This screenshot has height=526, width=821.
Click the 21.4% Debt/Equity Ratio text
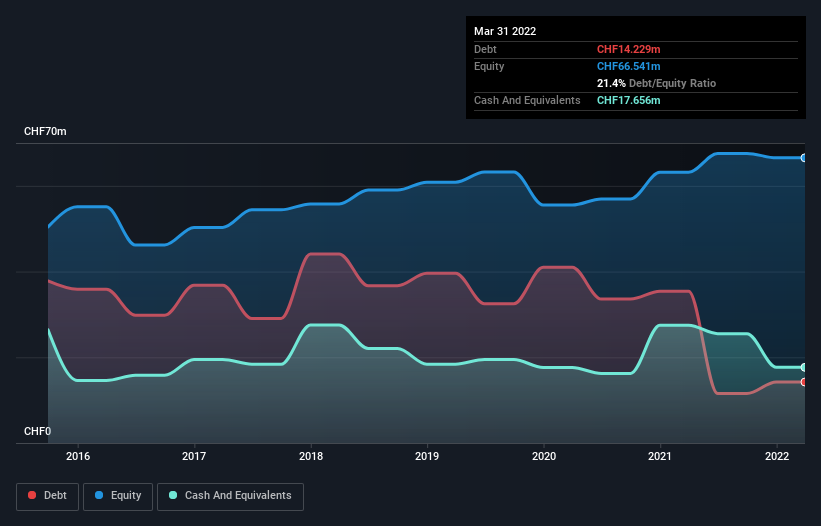click(x=656, y=83)
